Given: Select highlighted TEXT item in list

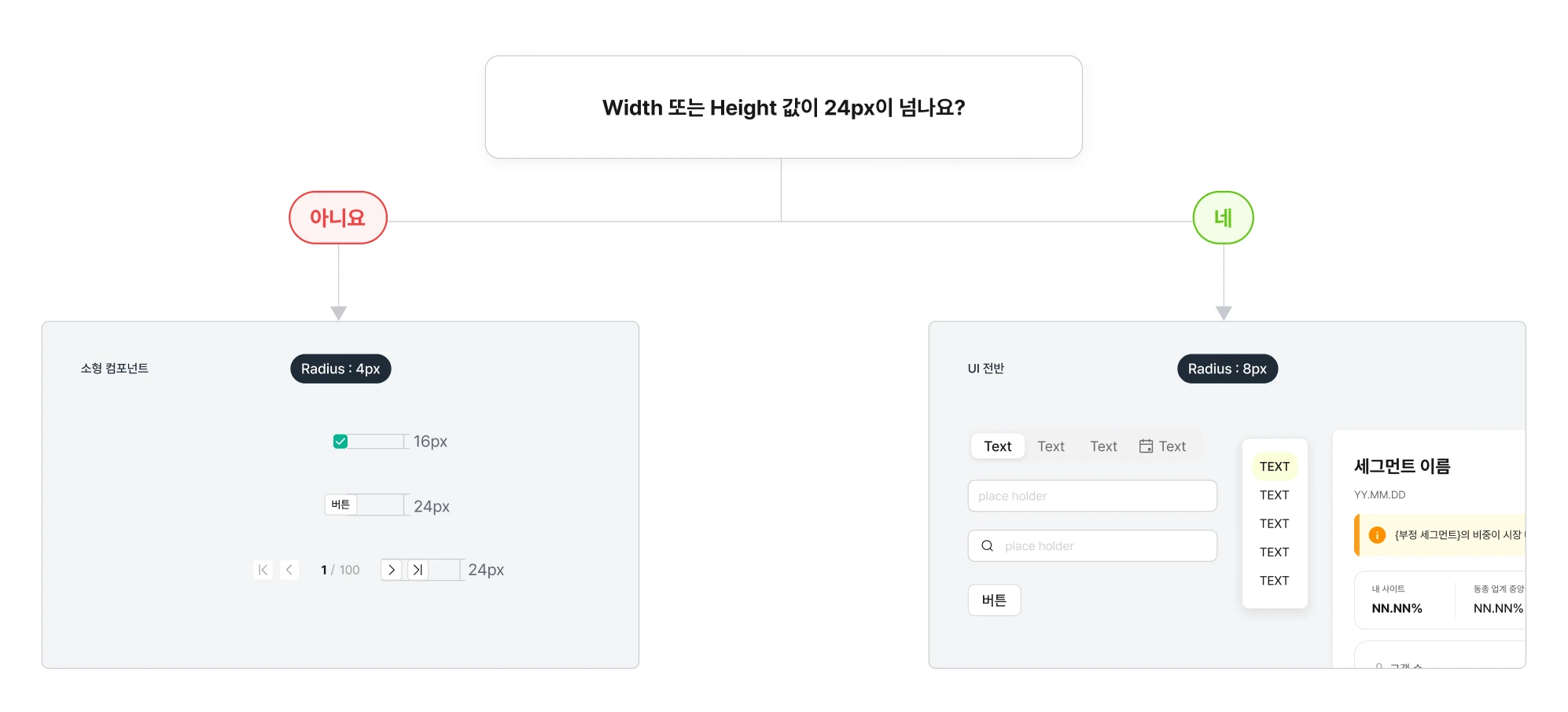Looking at the screenshot, I should 1275,467.
